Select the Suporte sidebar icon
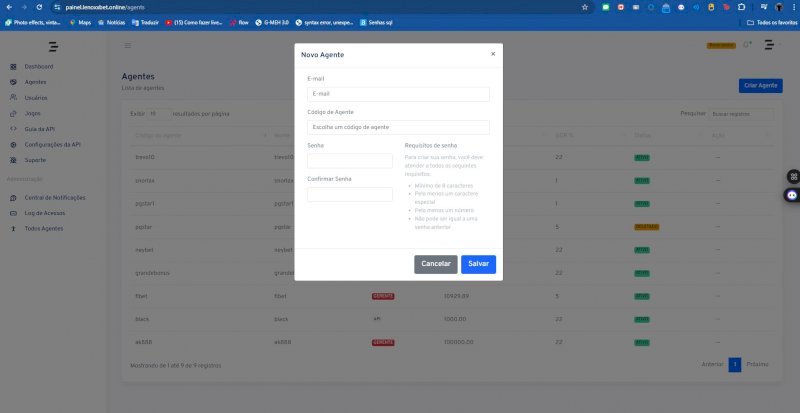 click(x=13, y=160)
